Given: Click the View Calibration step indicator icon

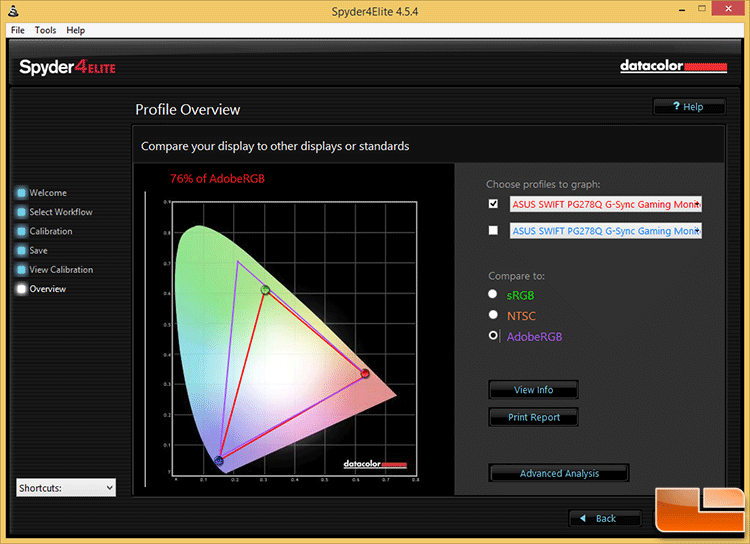Looking at the screenshot, I should point(21,270).
